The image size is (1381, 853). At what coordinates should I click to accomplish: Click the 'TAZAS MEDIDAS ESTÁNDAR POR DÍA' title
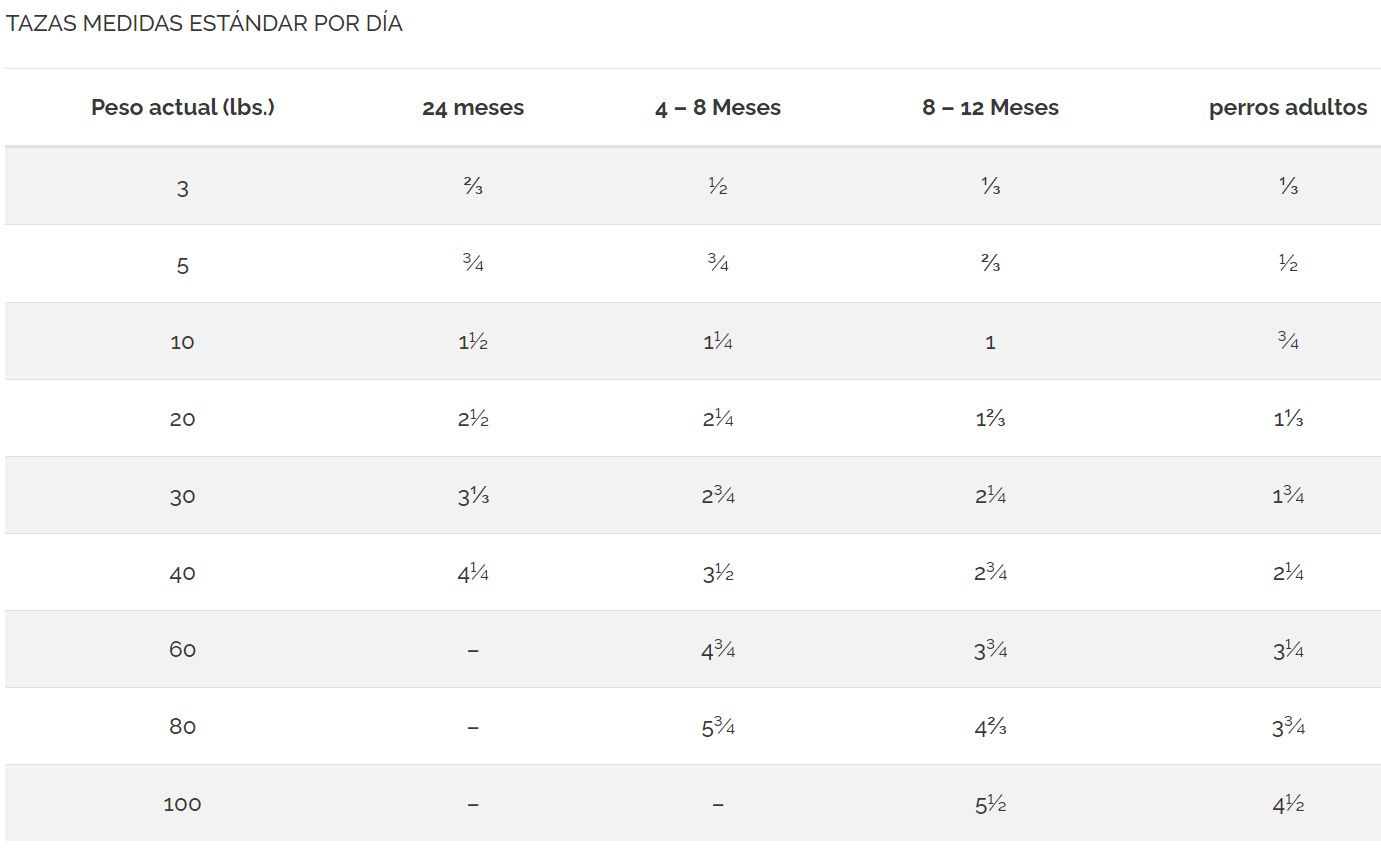tap(204, 25)
